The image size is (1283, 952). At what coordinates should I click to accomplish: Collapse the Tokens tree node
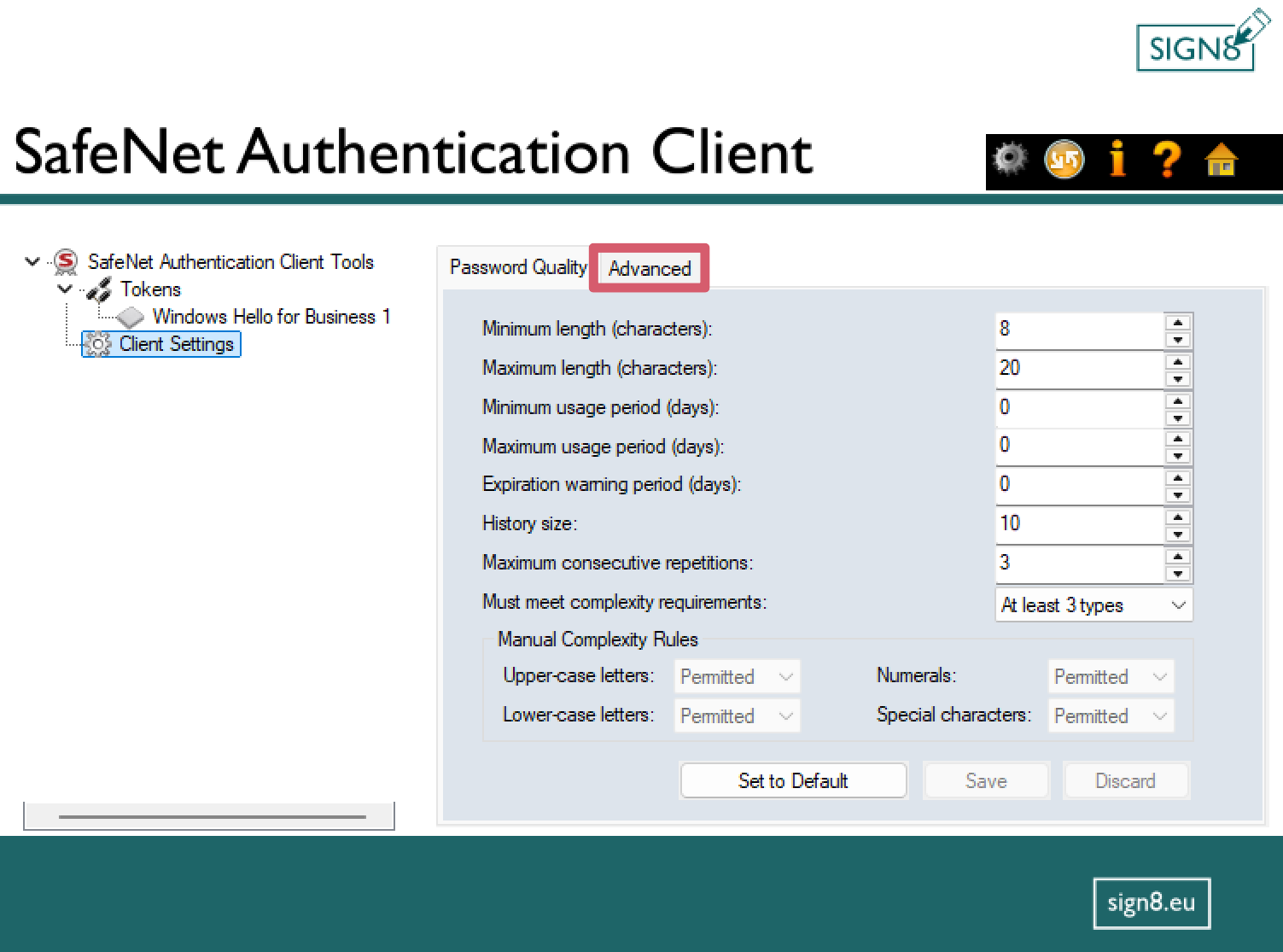point(65,289)
